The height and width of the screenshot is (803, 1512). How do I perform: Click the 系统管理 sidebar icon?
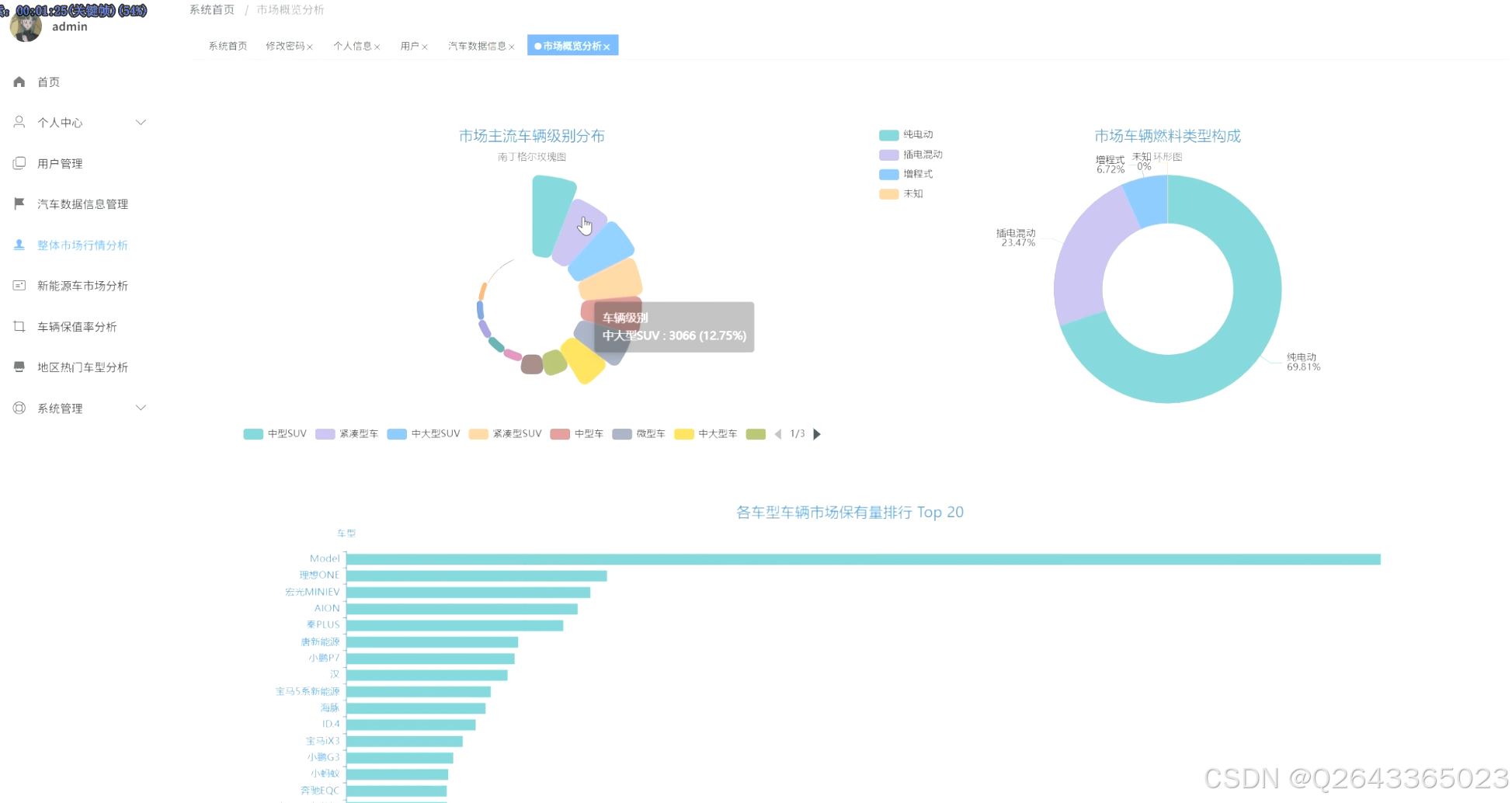pos(19,408)
